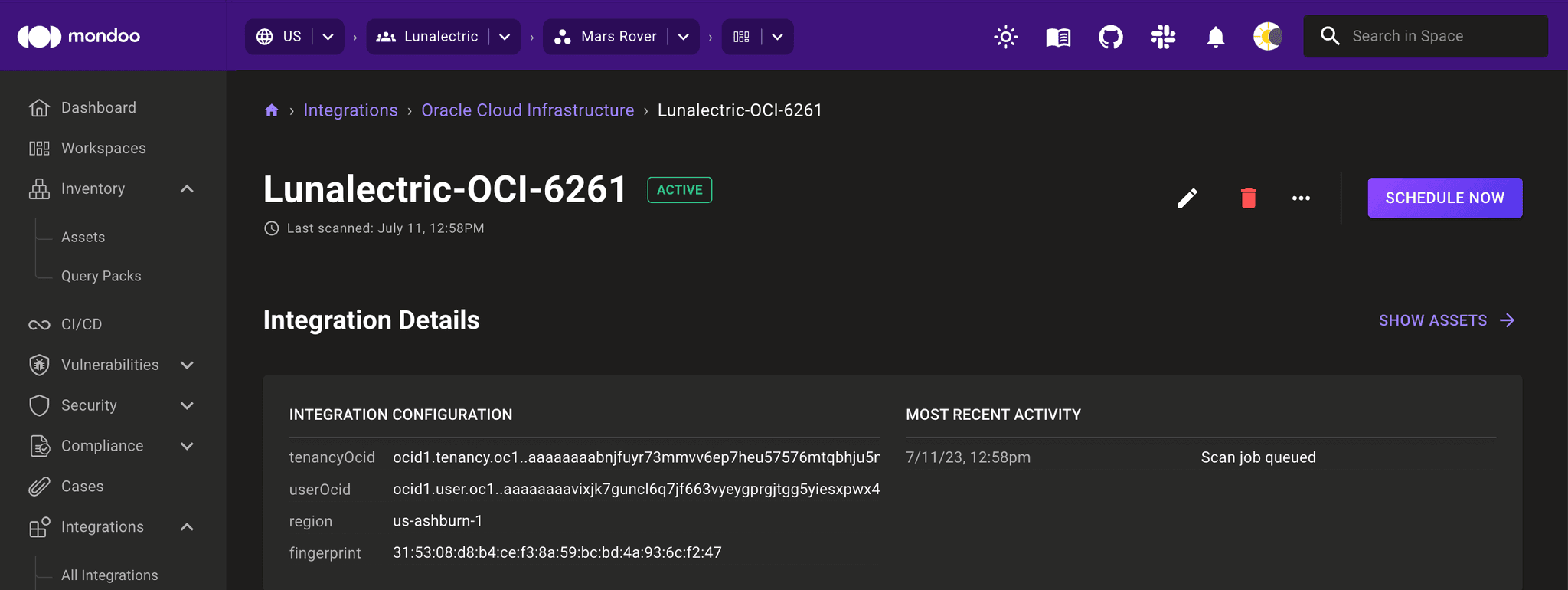The image size is (1568, 590).
Task: Go to home via breadcrumb house icon
Action: coord(271,110)
